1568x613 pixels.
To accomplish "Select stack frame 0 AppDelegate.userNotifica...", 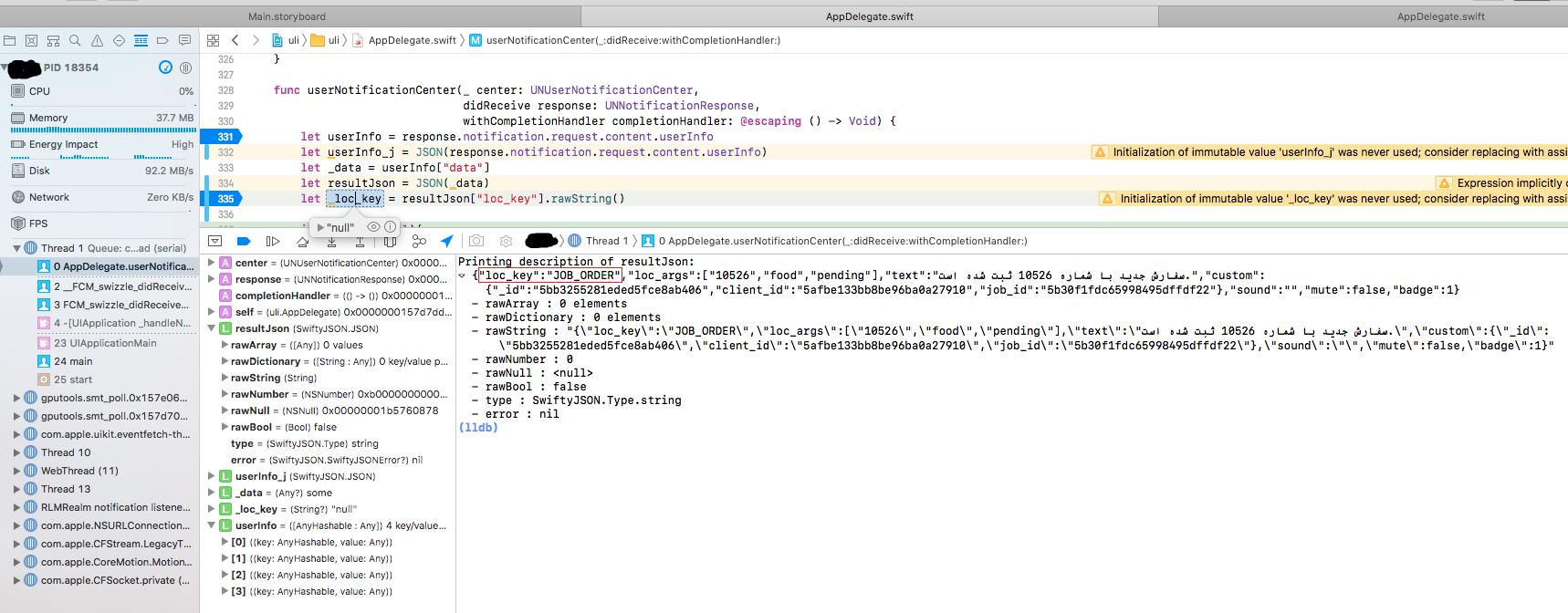I will coord(99,266).
